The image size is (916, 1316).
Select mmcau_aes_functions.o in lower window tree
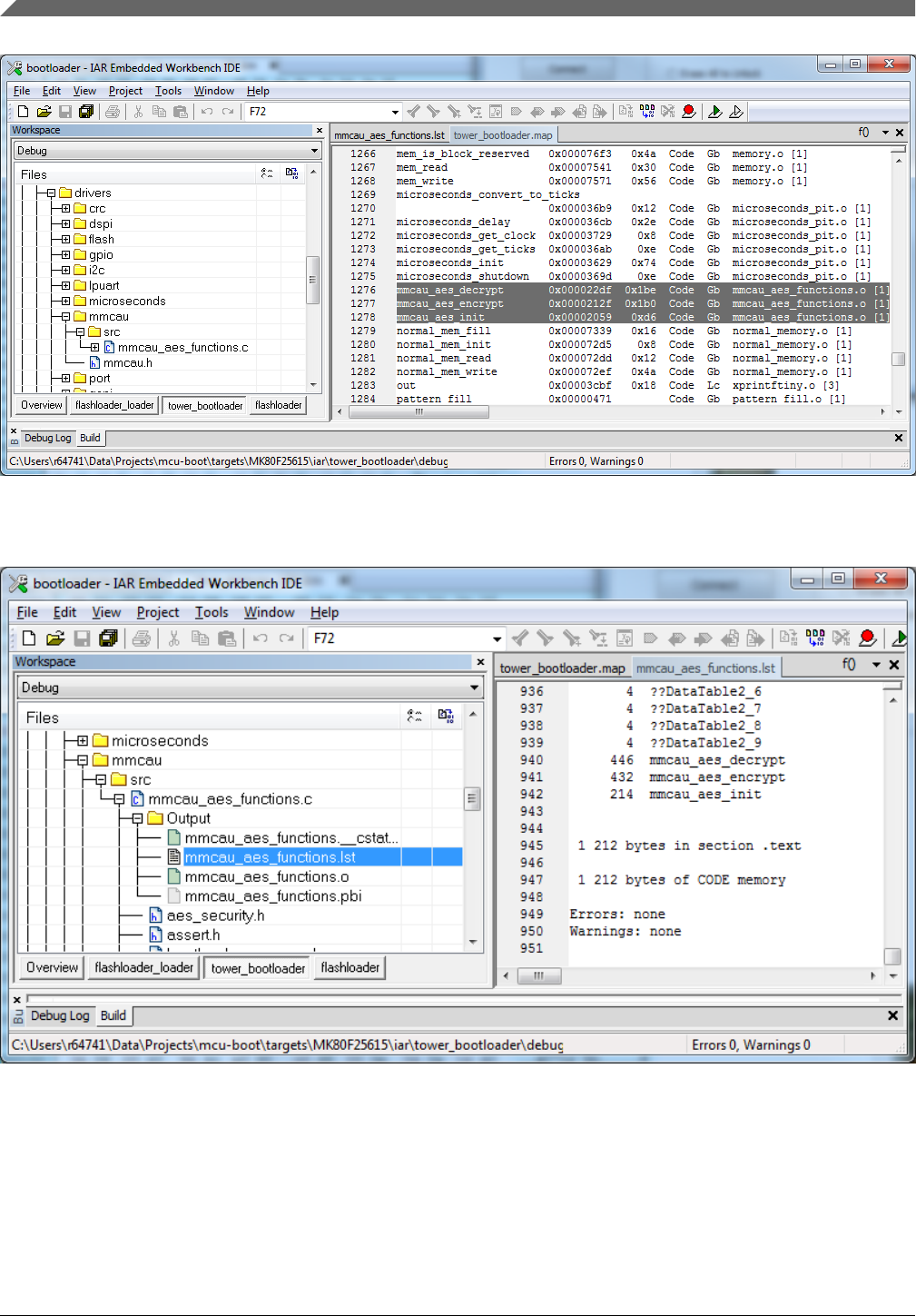(x=266, y=876)
